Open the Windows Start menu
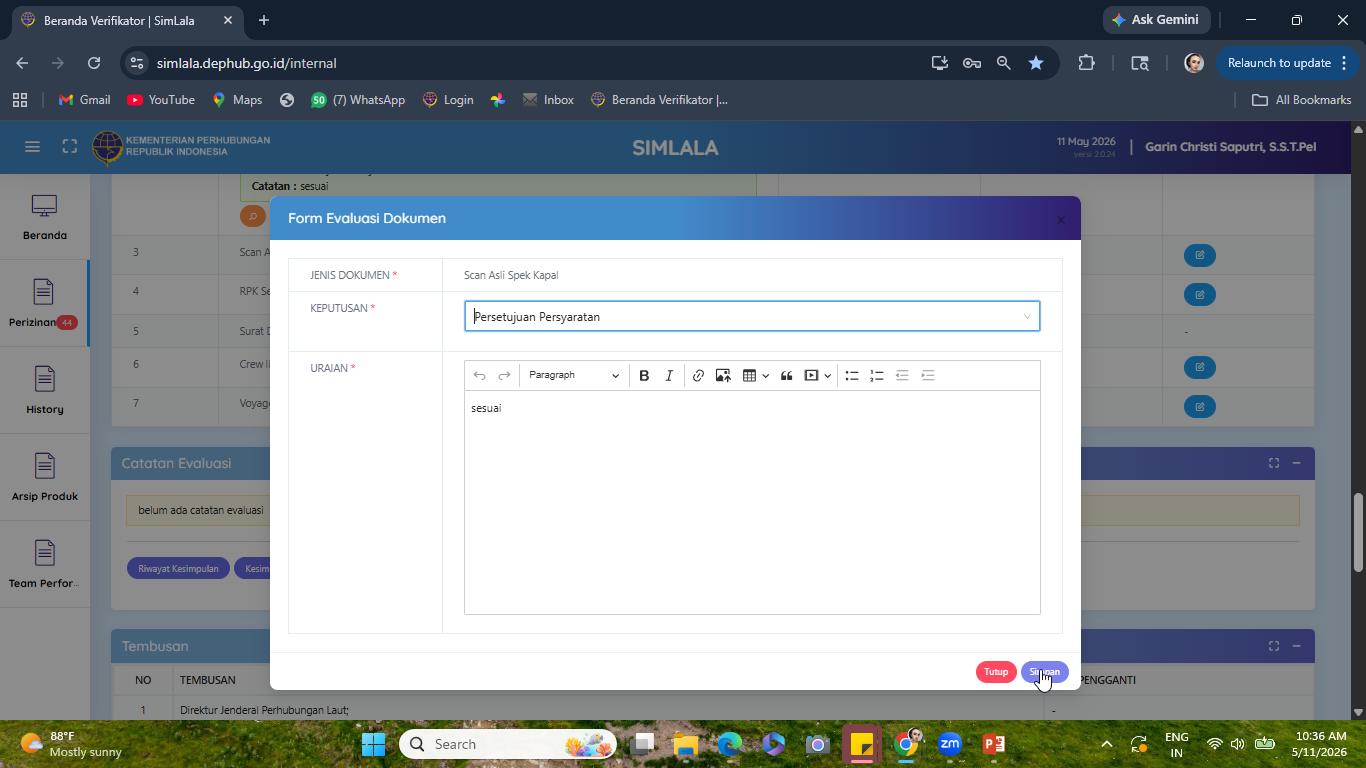1366x768 pixels. [373, 744]
